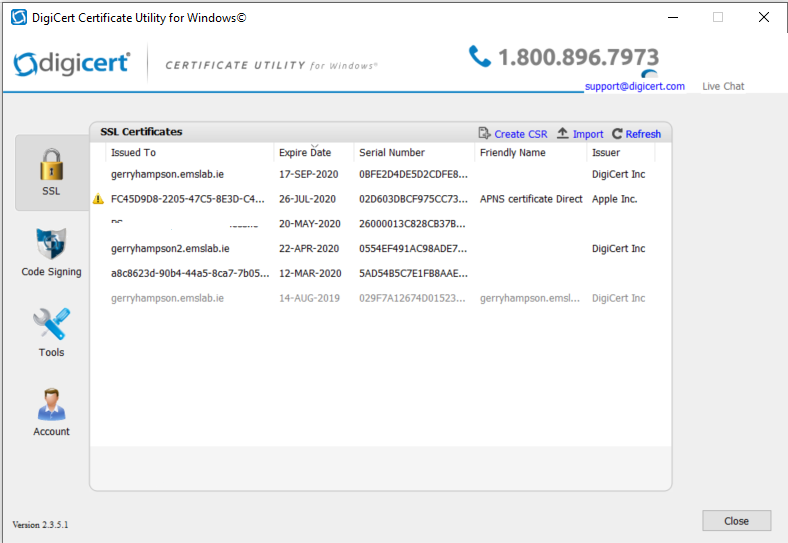Hit the Refresh link
The image size is (788, 543).
[643, 134]
